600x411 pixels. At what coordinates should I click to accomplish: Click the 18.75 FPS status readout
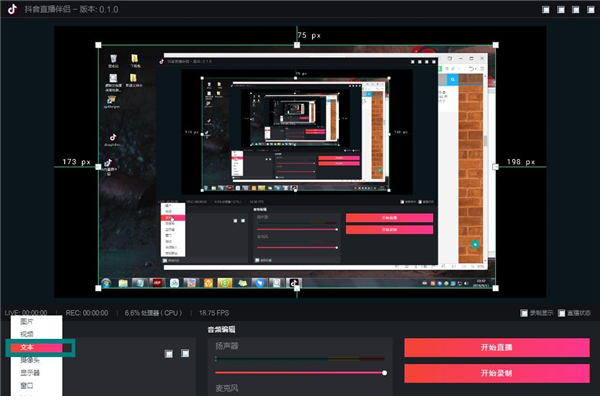pyautogui.click(x=214, y=313)
